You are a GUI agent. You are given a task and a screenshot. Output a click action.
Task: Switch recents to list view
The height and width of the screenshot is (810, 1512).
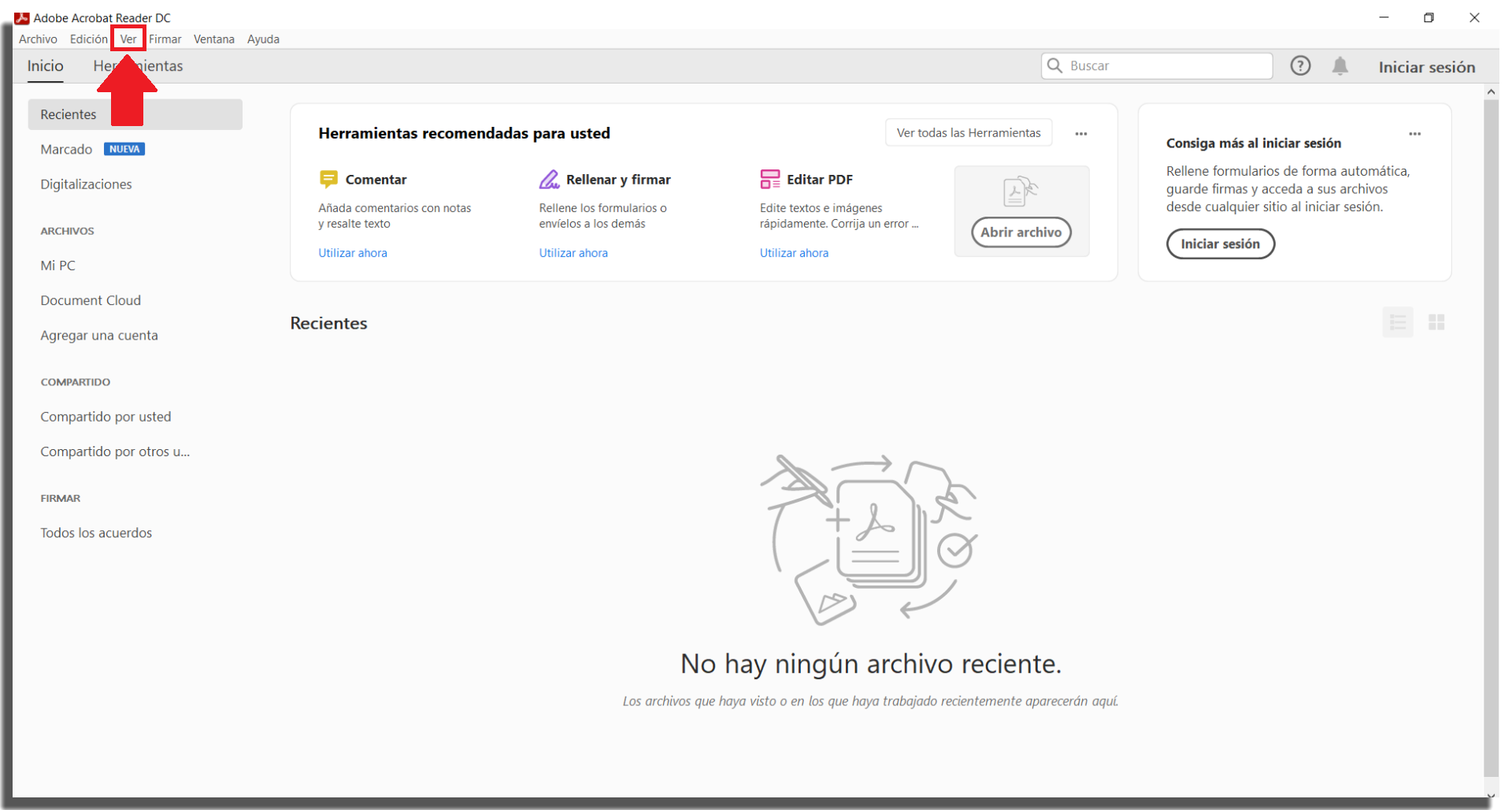point(1398,322)
